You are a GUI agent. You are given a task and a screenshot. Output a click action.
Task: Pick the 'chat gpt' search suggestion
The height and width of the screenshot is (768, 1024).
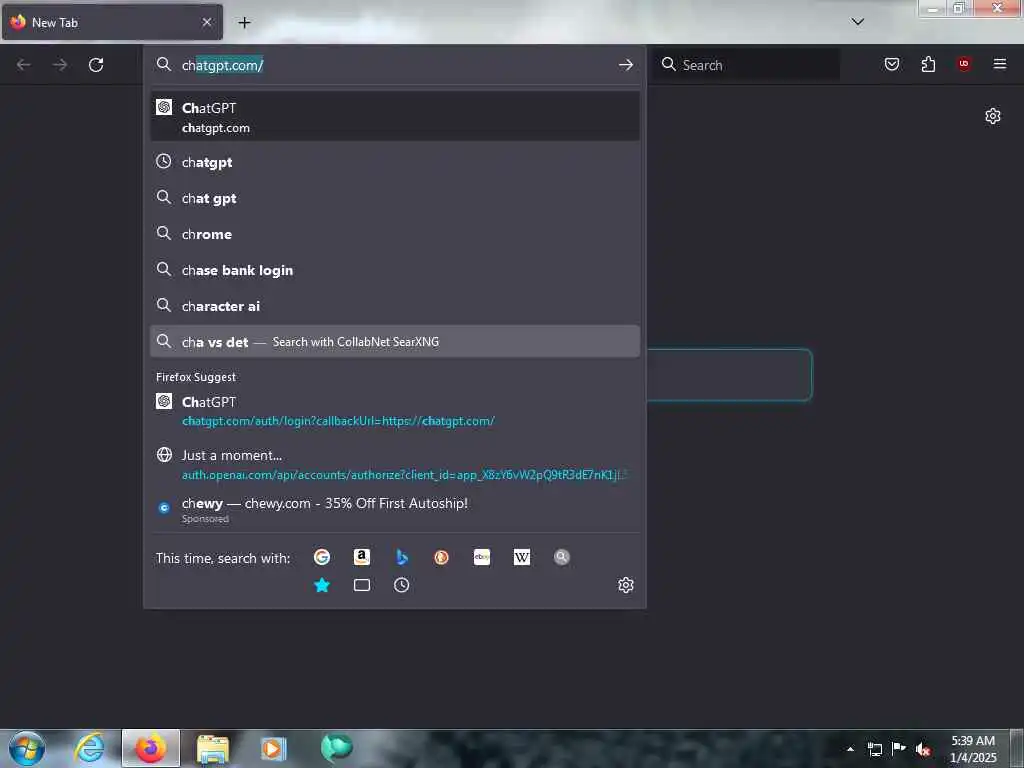(x=395, y=198)
